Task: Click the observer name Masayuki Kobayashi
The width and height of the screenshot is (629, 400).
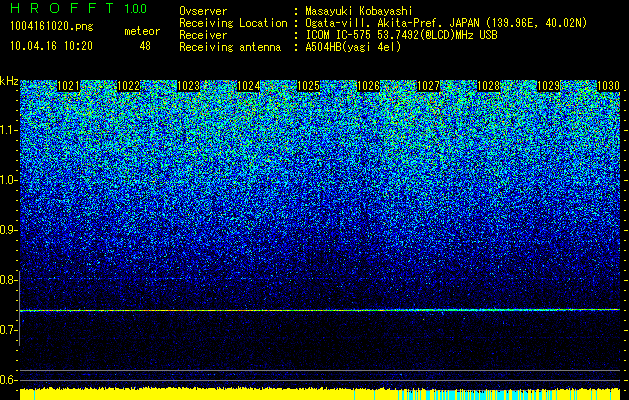Action: [359, 11]
